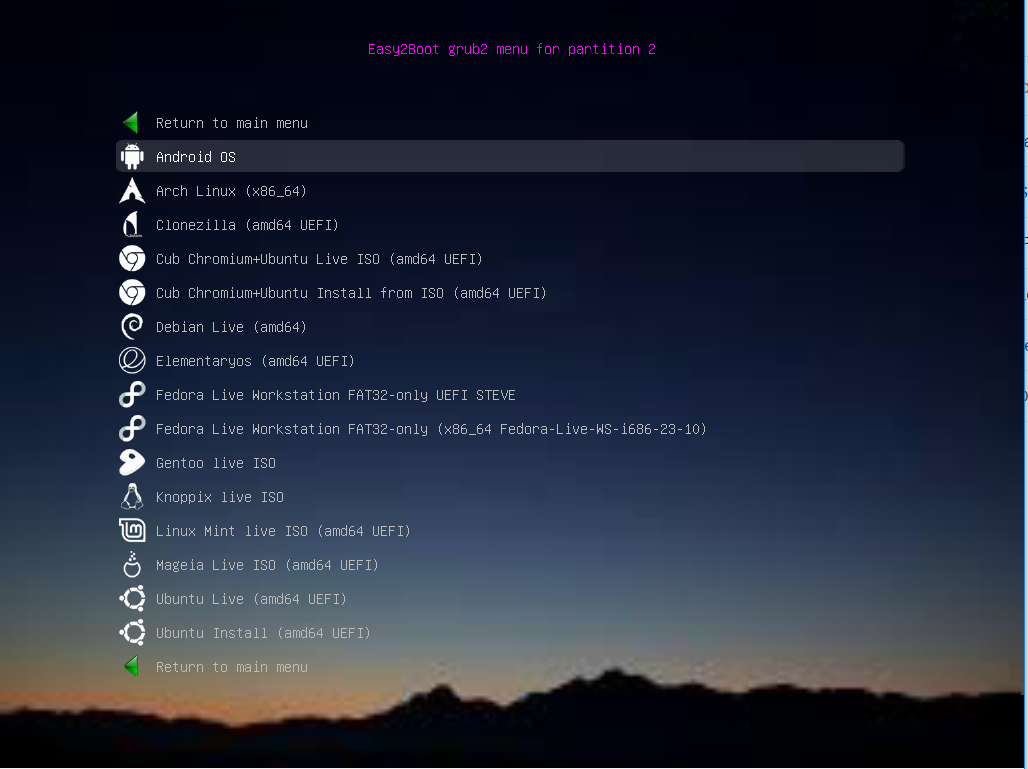Click the Mageia logo icon
This screenshot has height=769, width=1028.
click(131, 564)
